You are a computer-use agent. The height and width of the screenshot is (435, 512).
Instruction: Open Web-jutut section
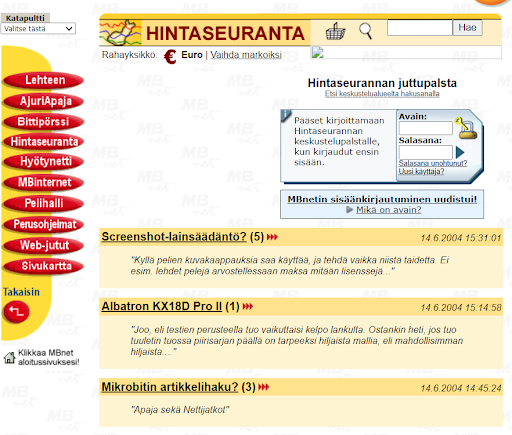(43, 245)
